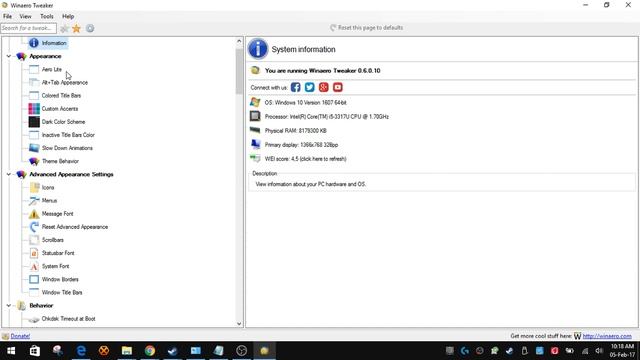Click the Primary display line
Screen dimensions: 640x360
pyautogui.click(x=301, y=145)
